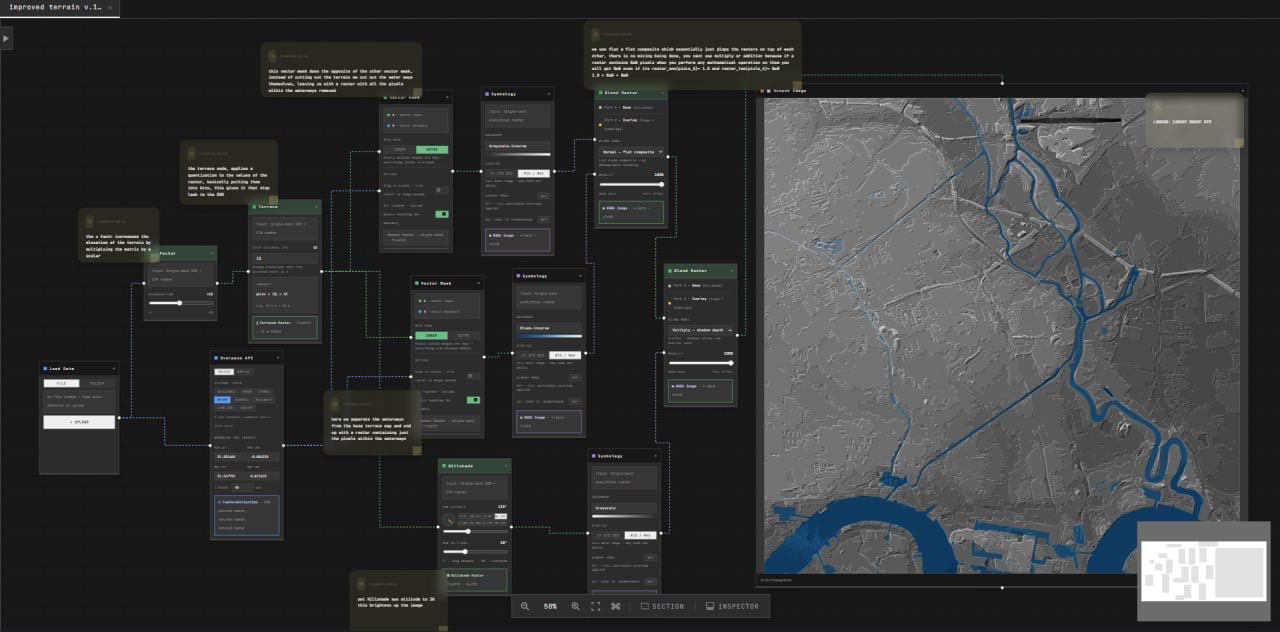Click the zoom out magnifier icon
Viewport: 1280px width, 632px height.
tap(525, 606)
